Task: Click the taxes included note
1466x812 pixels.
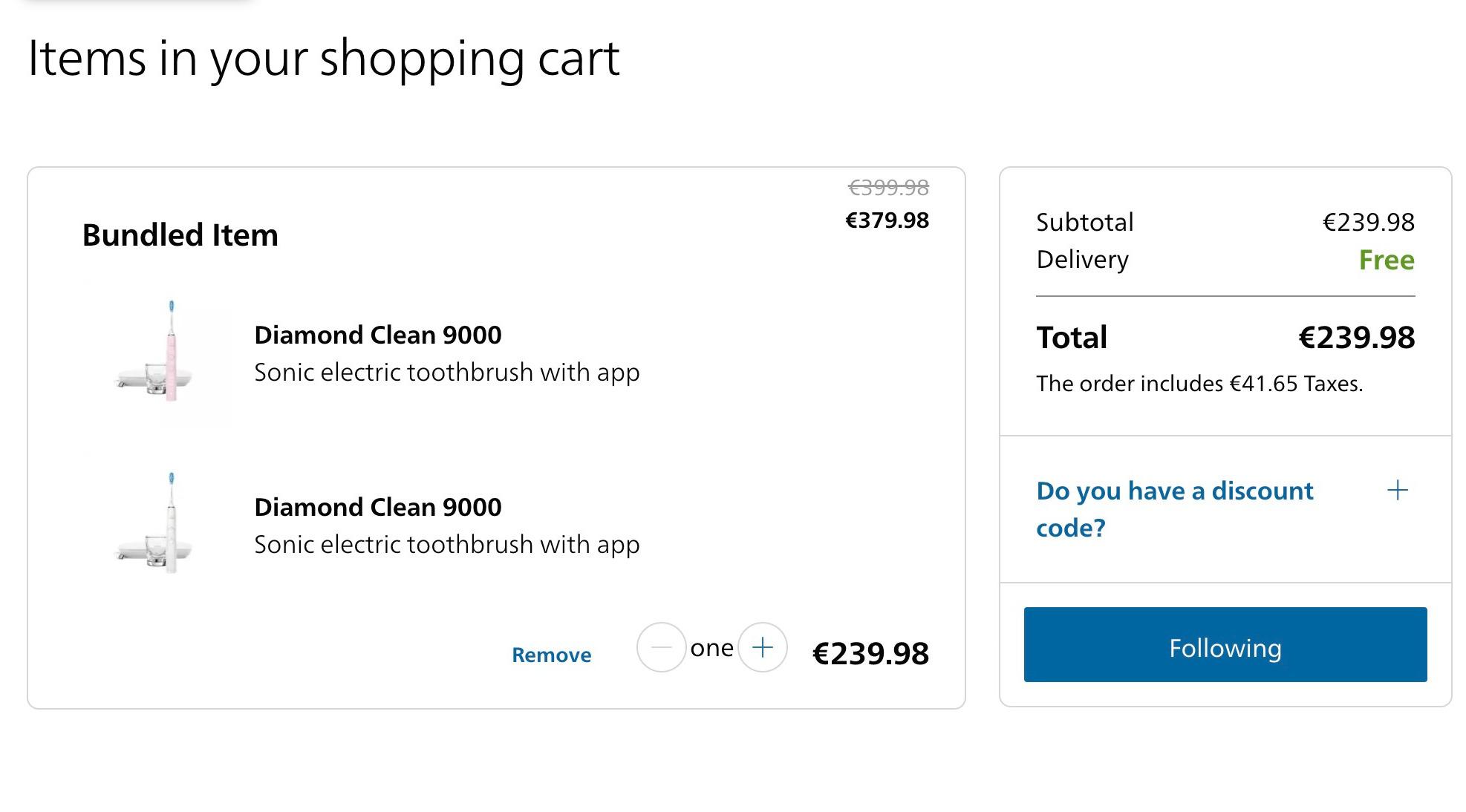Action: 1199,384
